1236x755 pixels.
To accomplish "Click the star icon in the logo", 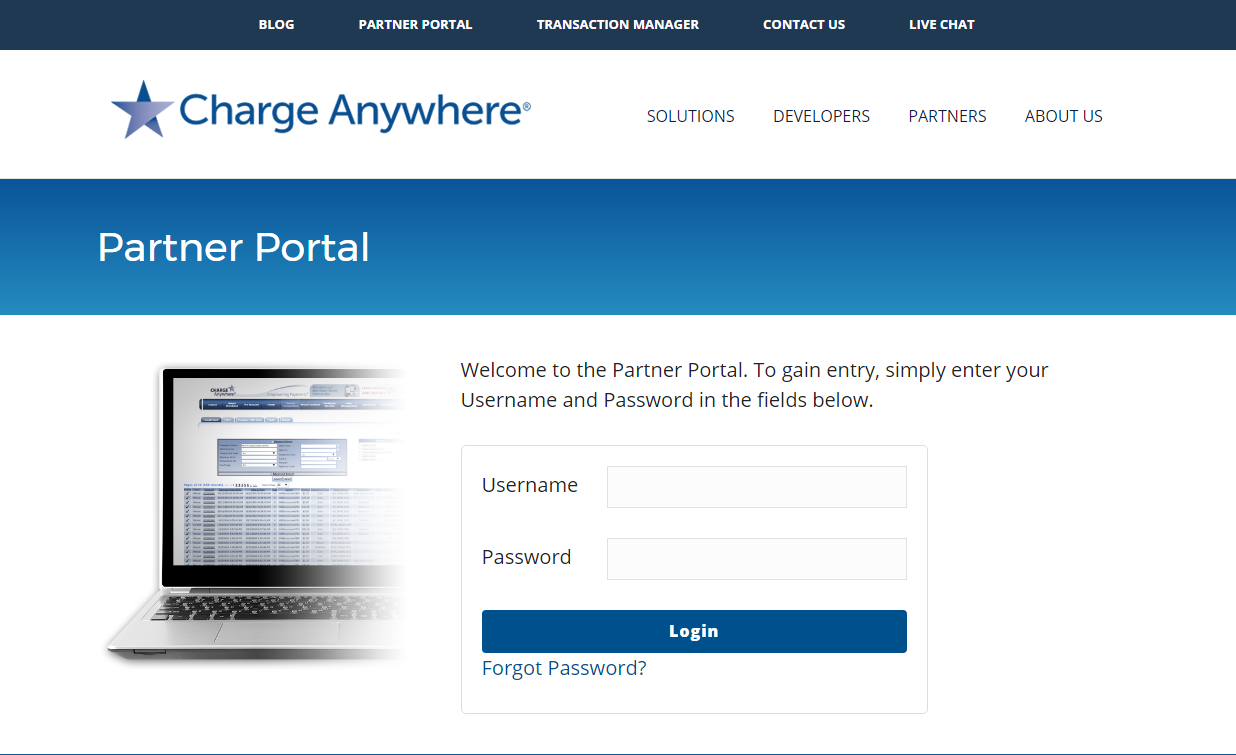I will pos(142,109).
